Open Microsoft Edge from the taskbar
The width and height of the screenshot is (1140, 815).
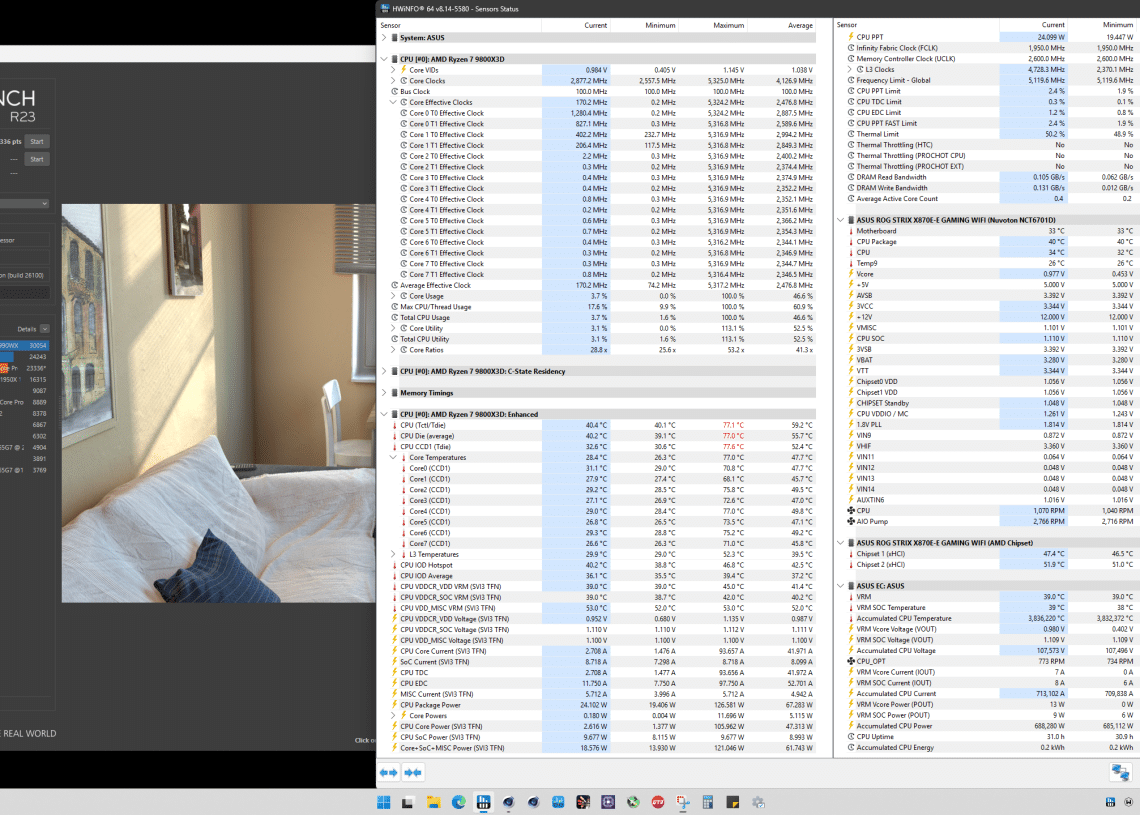tap(459, 802)
